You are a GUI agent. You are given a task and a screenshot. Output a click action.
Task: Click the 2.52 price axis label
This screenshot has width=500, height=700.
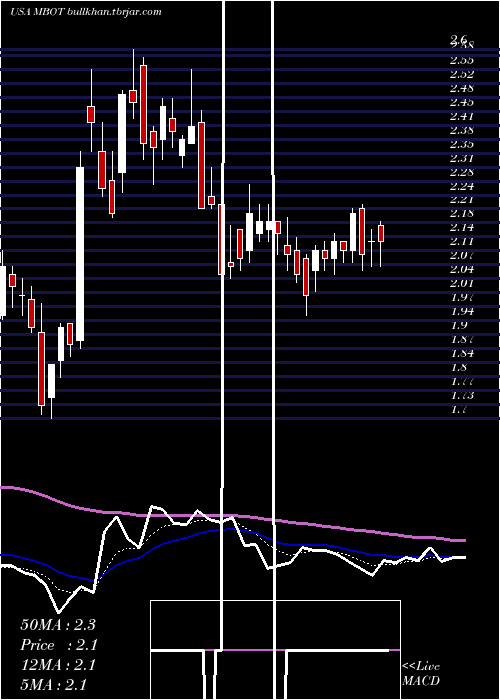point(462,74)
